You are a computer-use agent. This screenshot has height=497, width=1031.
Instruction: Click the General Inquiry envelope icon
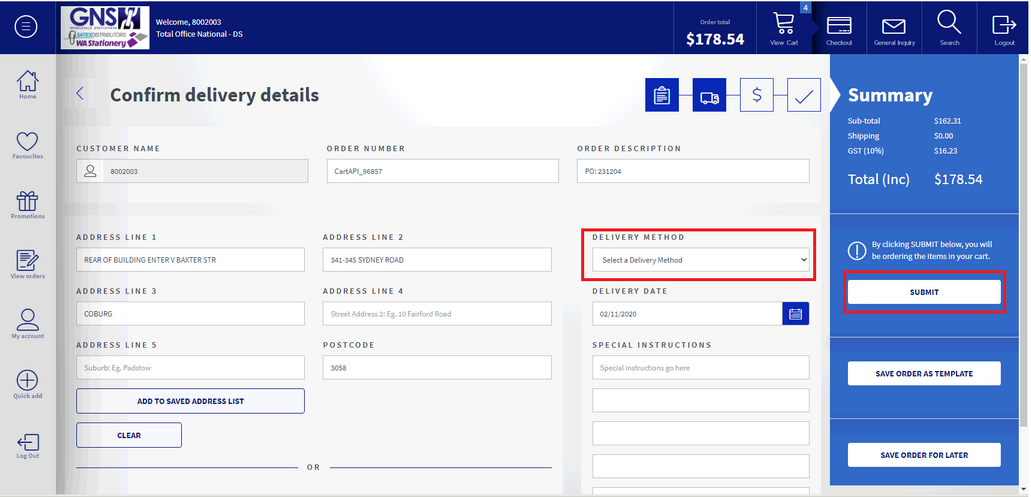point(893,27)
